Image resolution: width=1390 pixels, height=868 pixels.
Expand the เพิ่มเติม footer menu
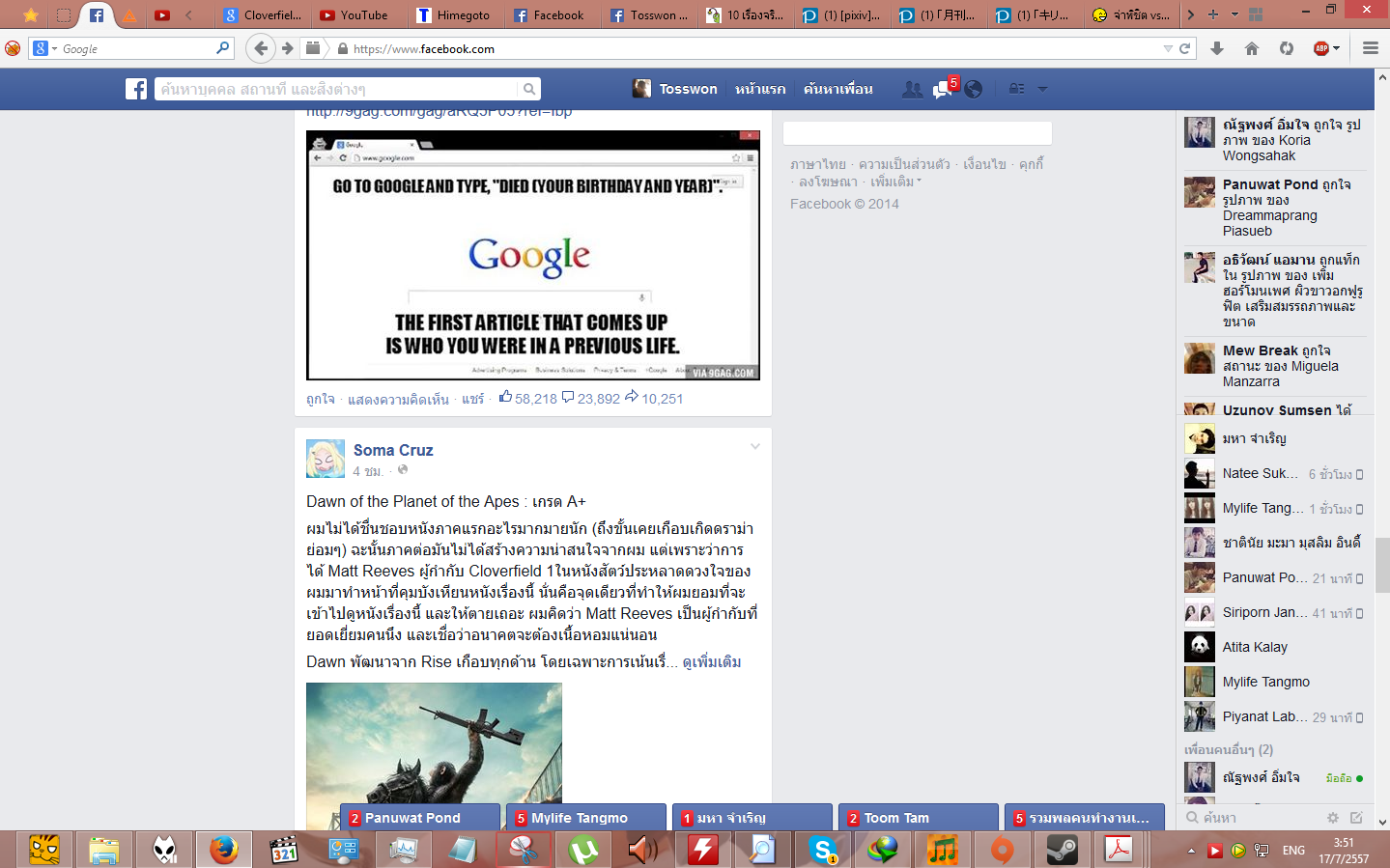click(x=895, y=182)
